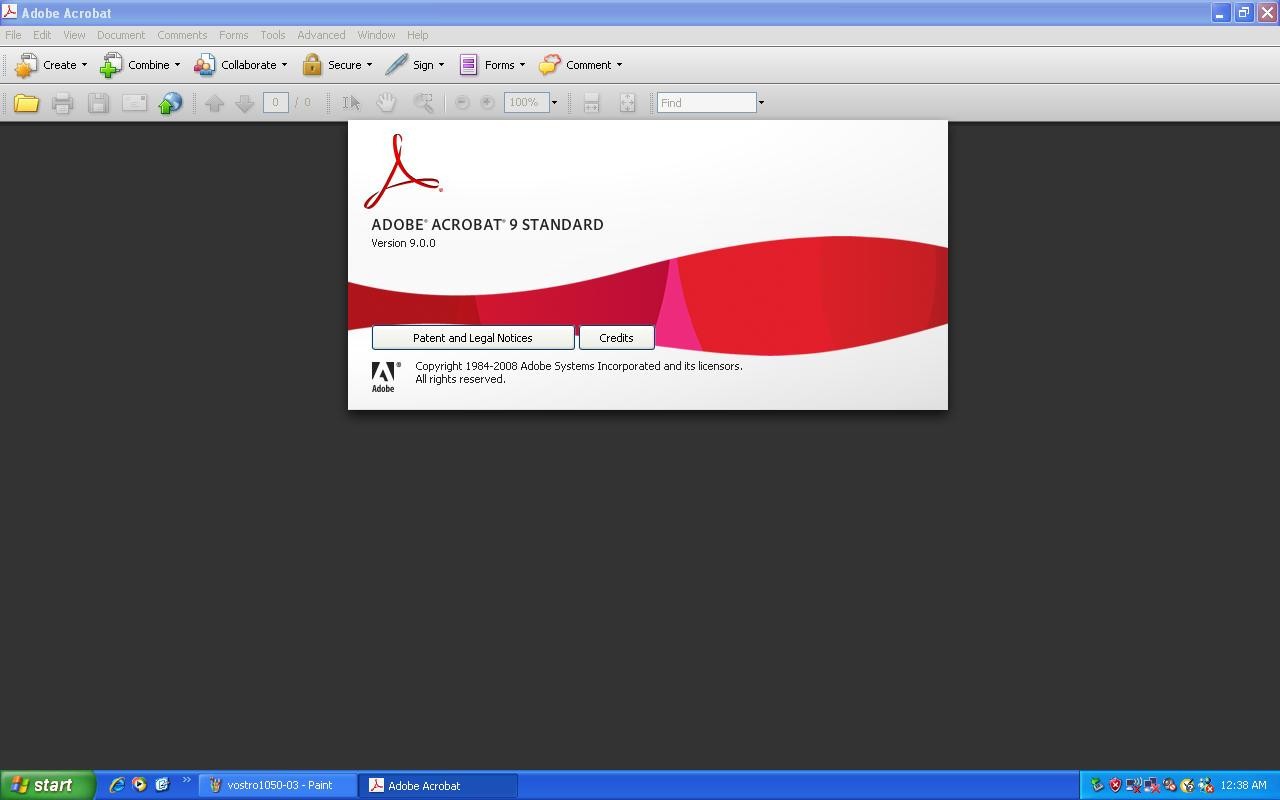The height and width of the screenshot is (800, 1280).
Task: Go to previous page using up arrow
Action: point(214,103)
